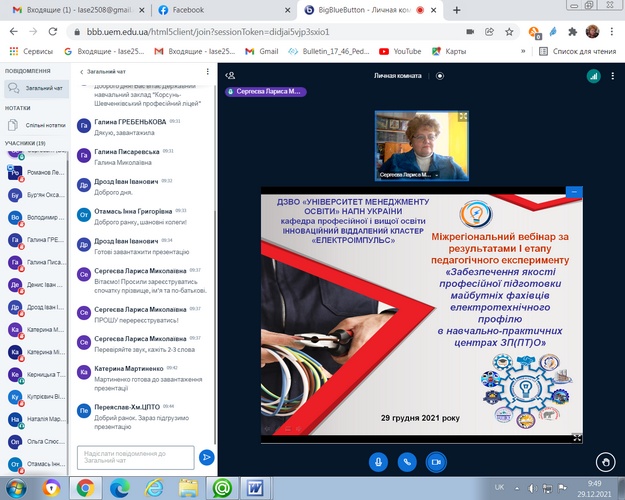
Task: Select participant Денис Іван ...
Action: [x=36, y=285]
